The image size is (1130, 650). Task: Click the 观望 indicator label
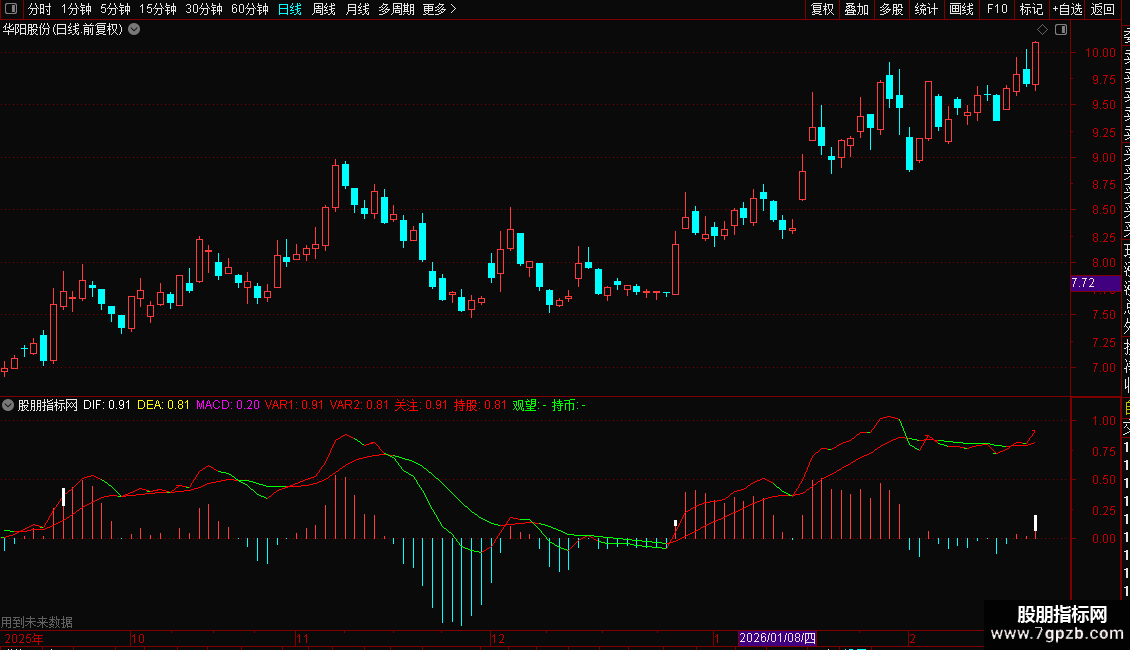[529, 405]
